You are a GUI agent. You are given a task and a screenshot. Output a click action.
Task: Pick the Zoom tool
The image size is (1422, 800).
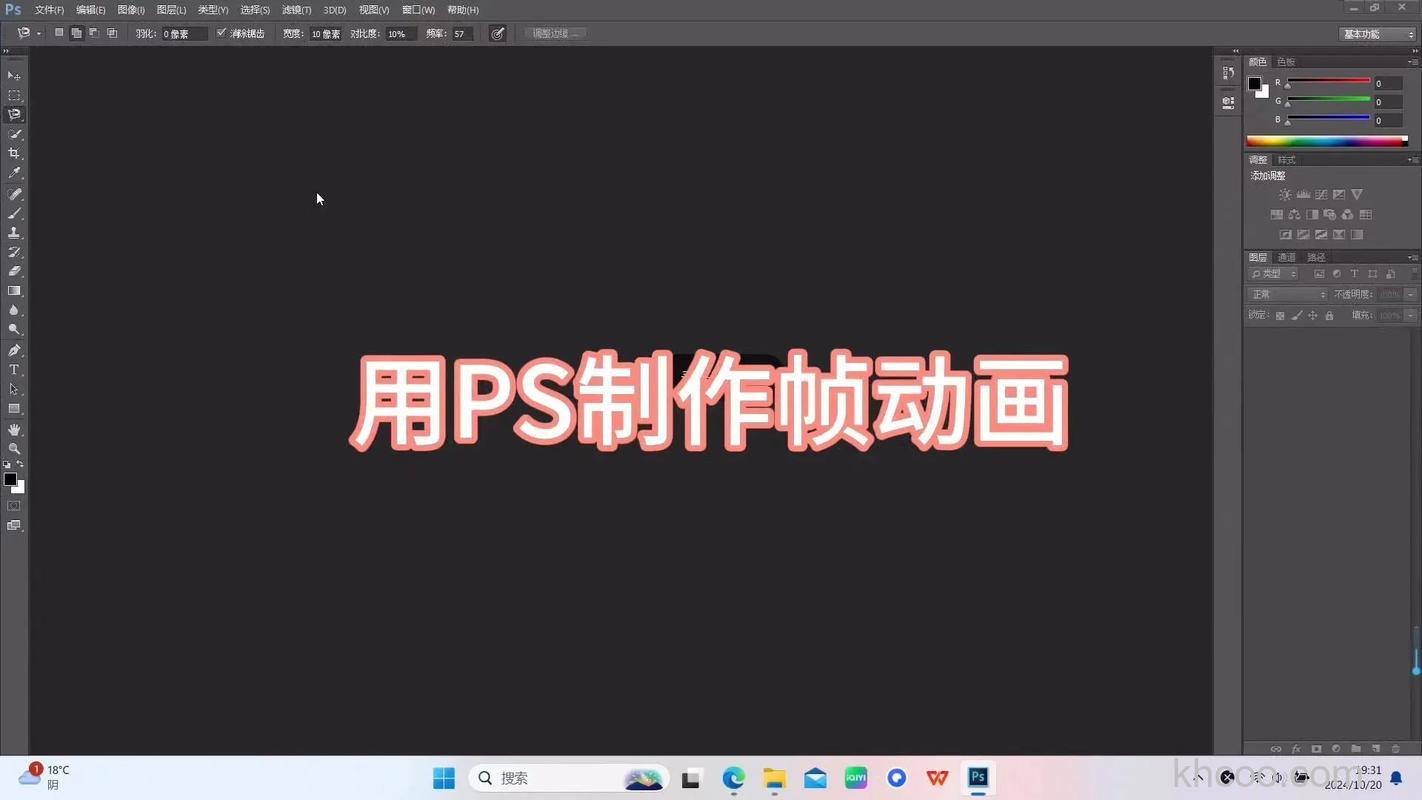tap(14, 448)
